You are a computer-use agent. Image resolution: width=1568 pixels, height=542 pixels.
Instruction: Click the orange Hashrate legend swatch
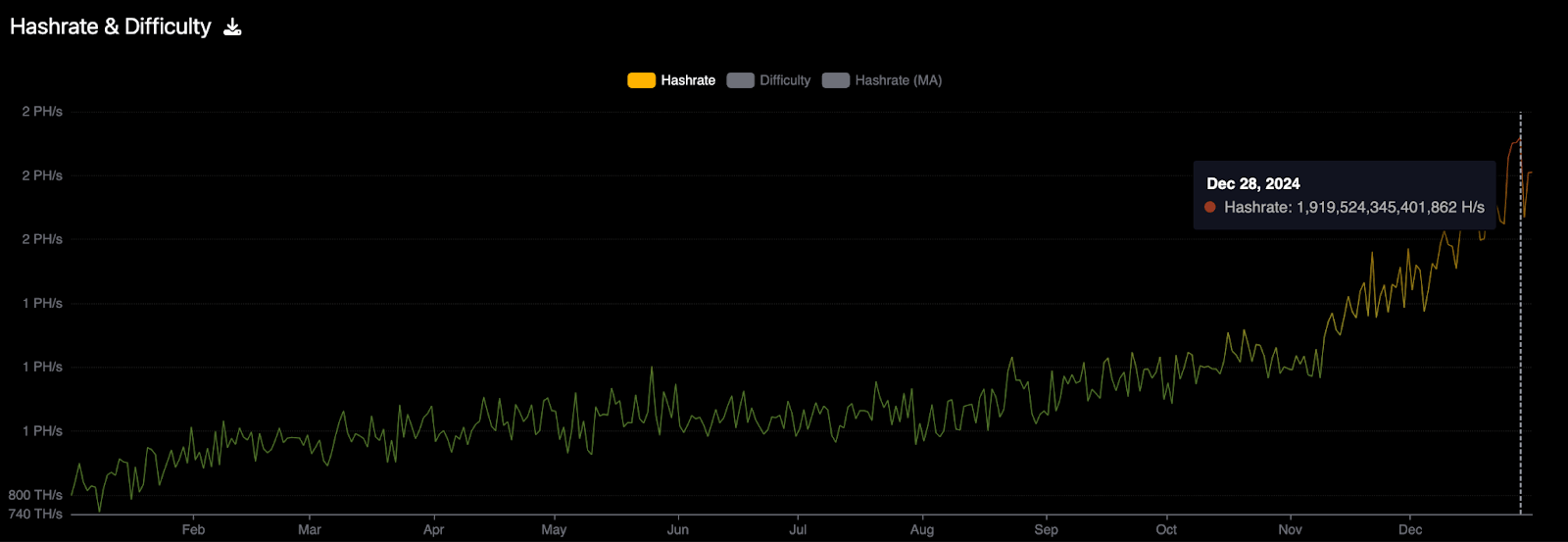point(641,80)
